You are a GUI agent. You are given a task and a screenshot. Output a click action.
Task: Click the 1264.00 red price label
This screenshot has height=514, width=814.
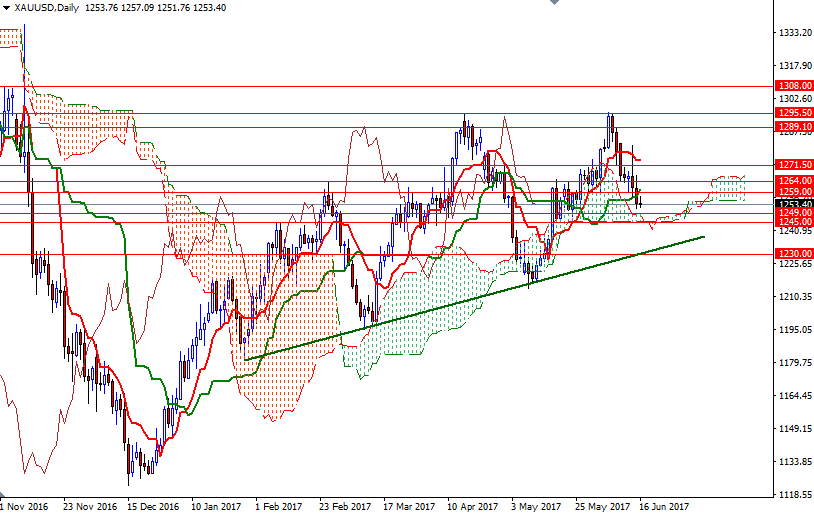coord(793,181)
